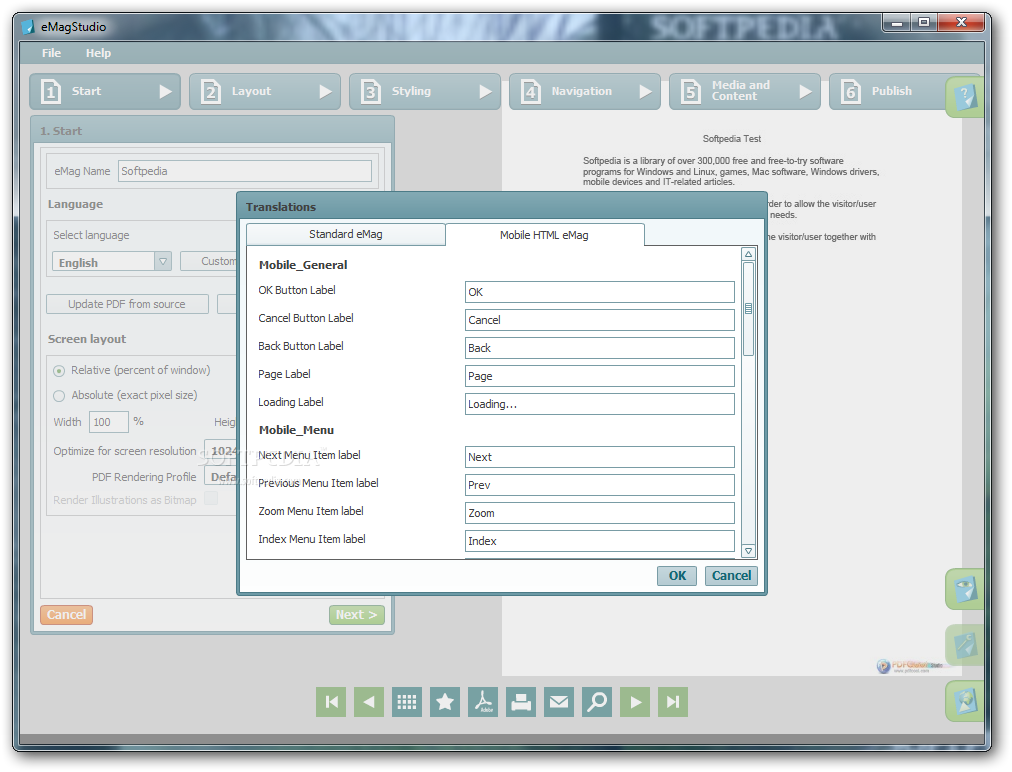Open step 1 Start
Viewport: 1012px width, 772px height.
[x=105, y=92]
